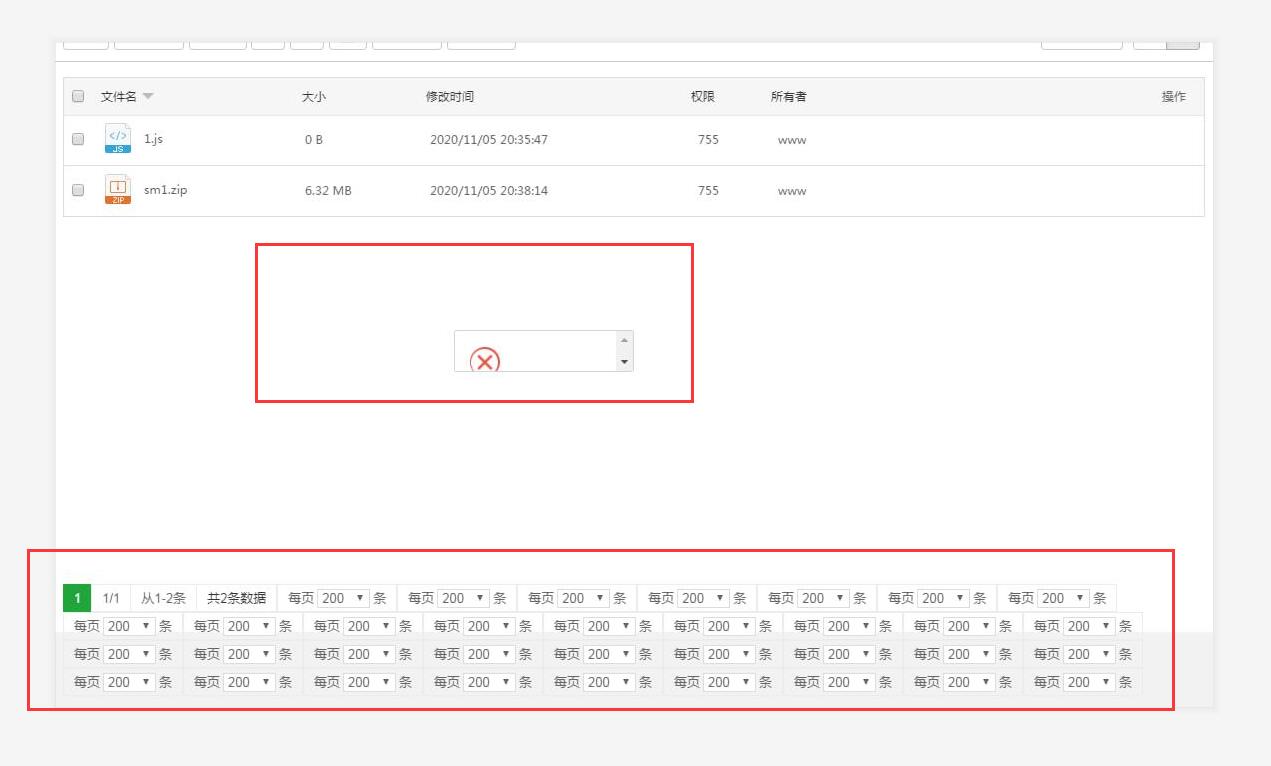1271x766 pixels.
Task: Click the JS file icon for 1.js
Action: click(118, 139)
